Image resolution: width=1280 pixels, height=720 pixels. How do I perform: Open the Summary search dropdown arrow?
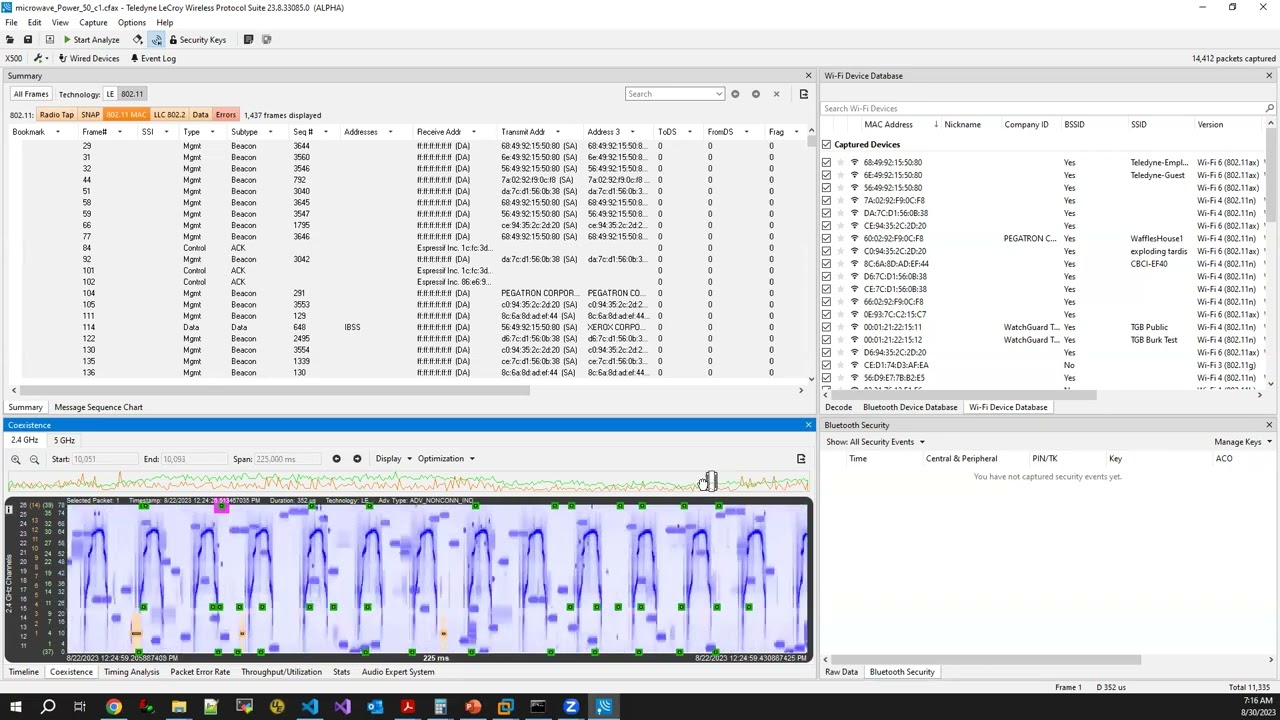click(x=719, y=94)
